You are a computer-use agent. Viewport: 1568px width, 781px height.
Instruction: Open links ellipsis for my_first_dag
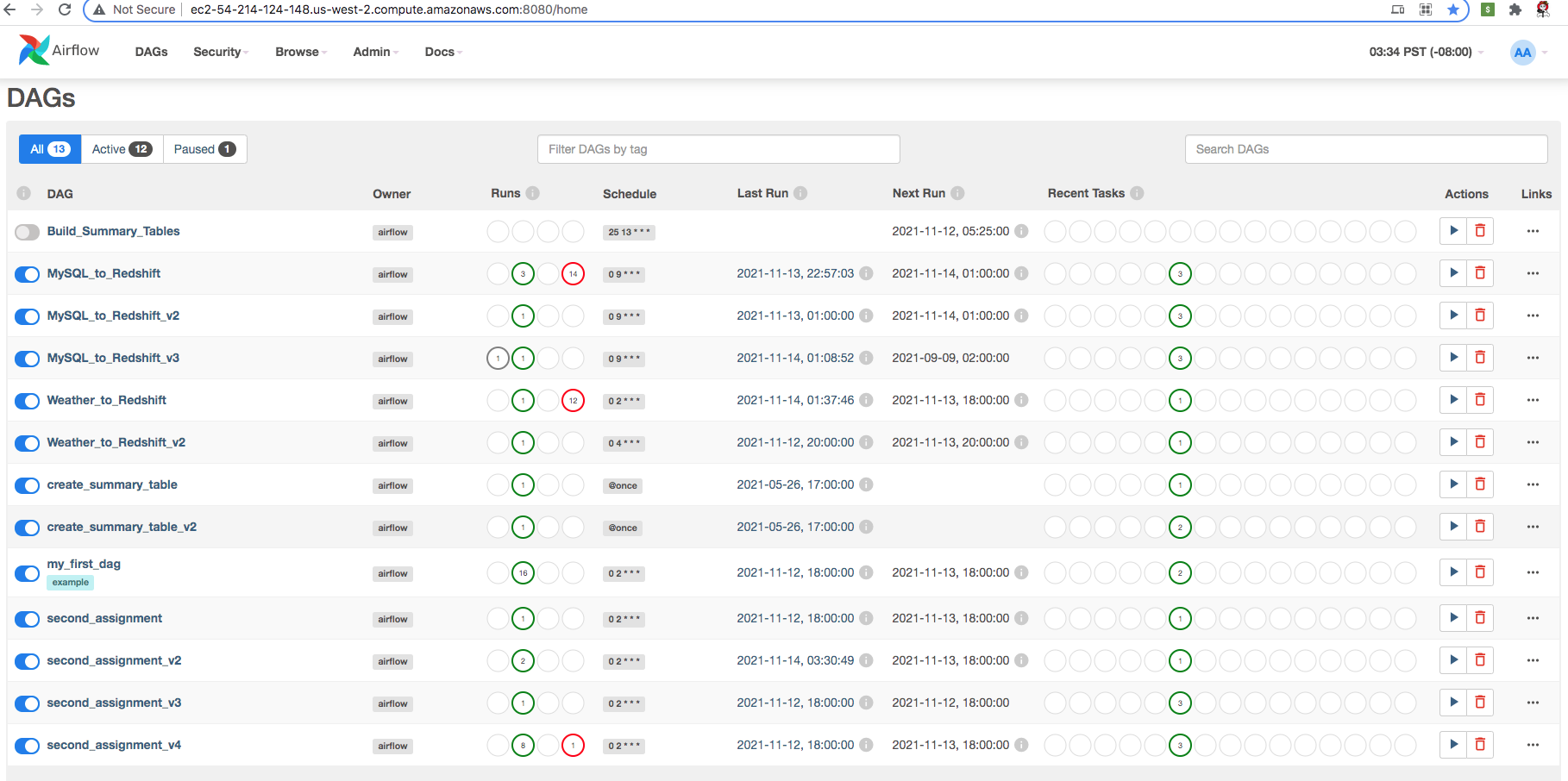[1533, 572]
